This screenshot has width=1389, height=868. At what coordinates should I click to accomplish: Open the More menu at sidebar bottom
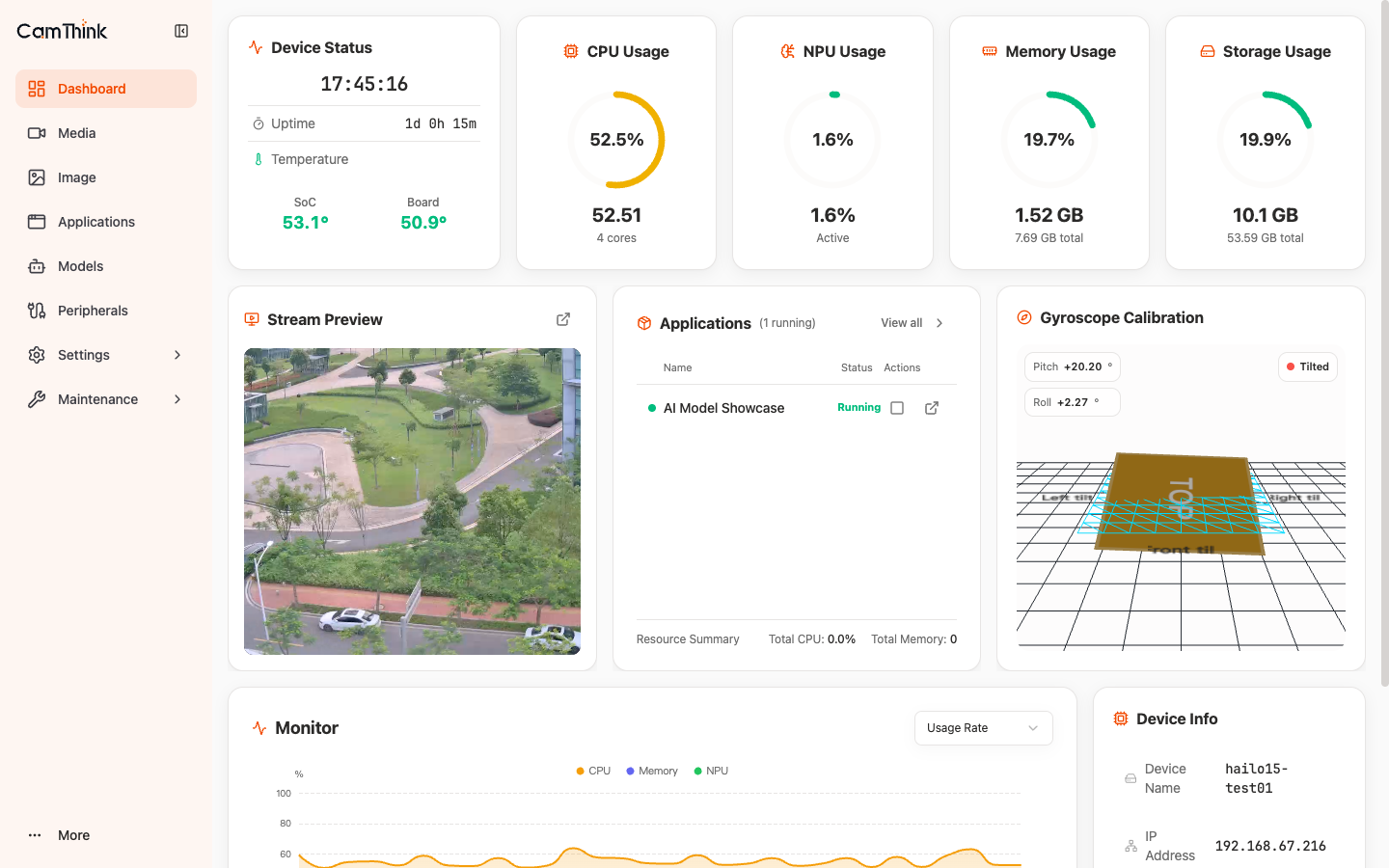60,835
